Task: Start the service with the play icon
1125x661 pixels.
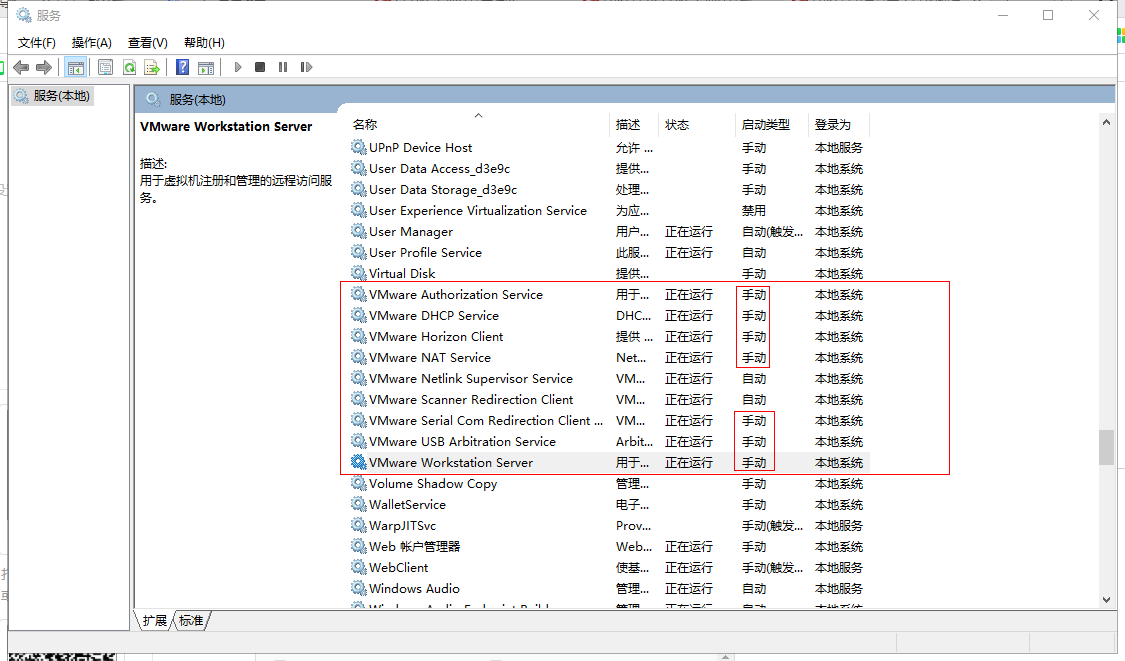Action: [238, 67]
